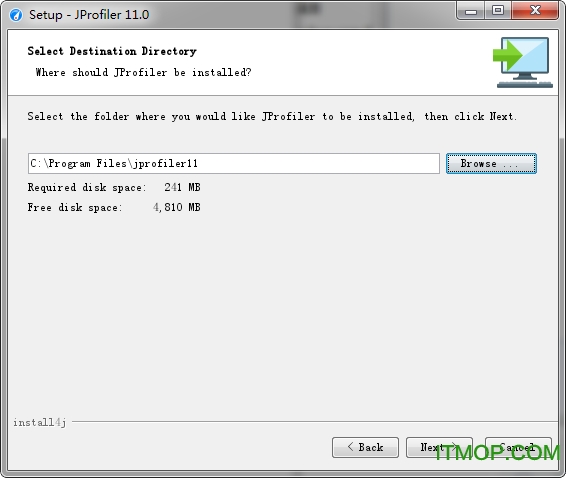
Task: Continue with the Next button
Action: point(439,448)
